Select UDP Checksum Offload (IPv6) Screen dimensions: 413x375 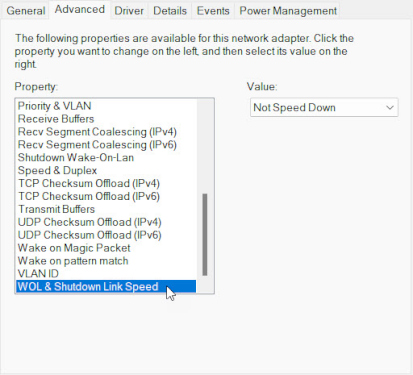click(107, 235)
